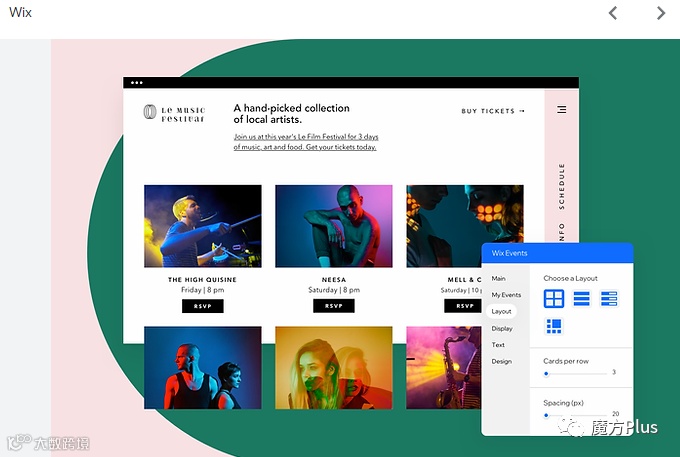Viewport: 680px width, 457px height.
Task: Click the 'Choose a Layout' label
Action: point(570,278)
